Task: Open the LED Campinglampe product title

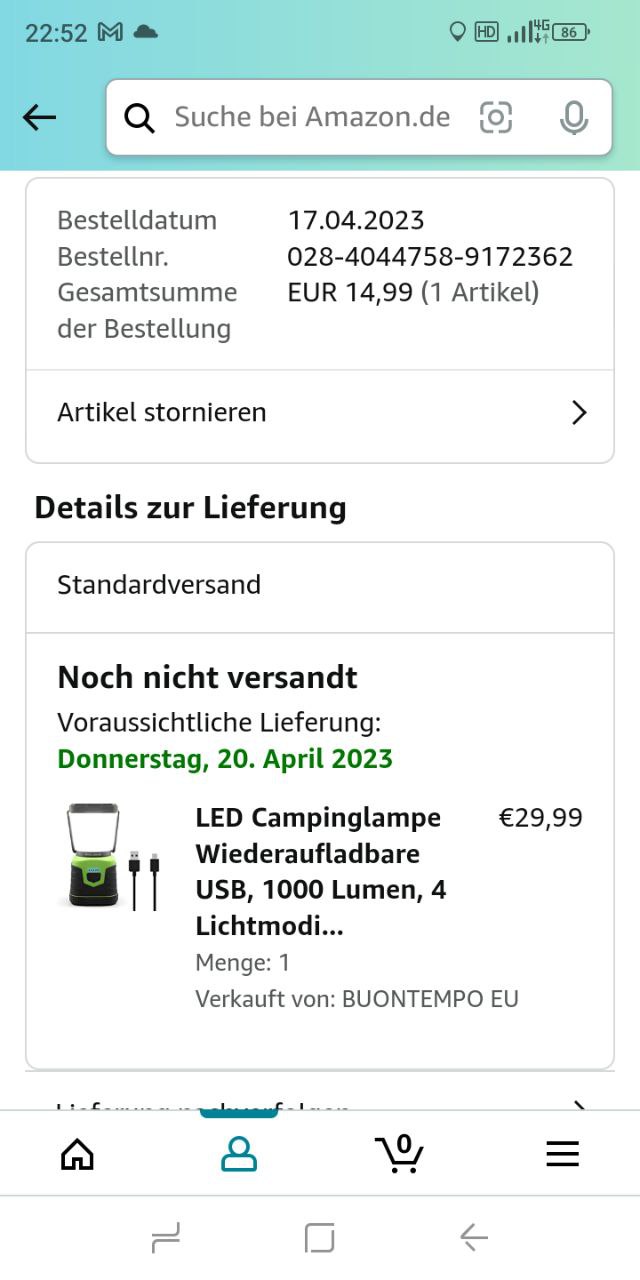Action: pyautogui.click(x=320, y=872)
